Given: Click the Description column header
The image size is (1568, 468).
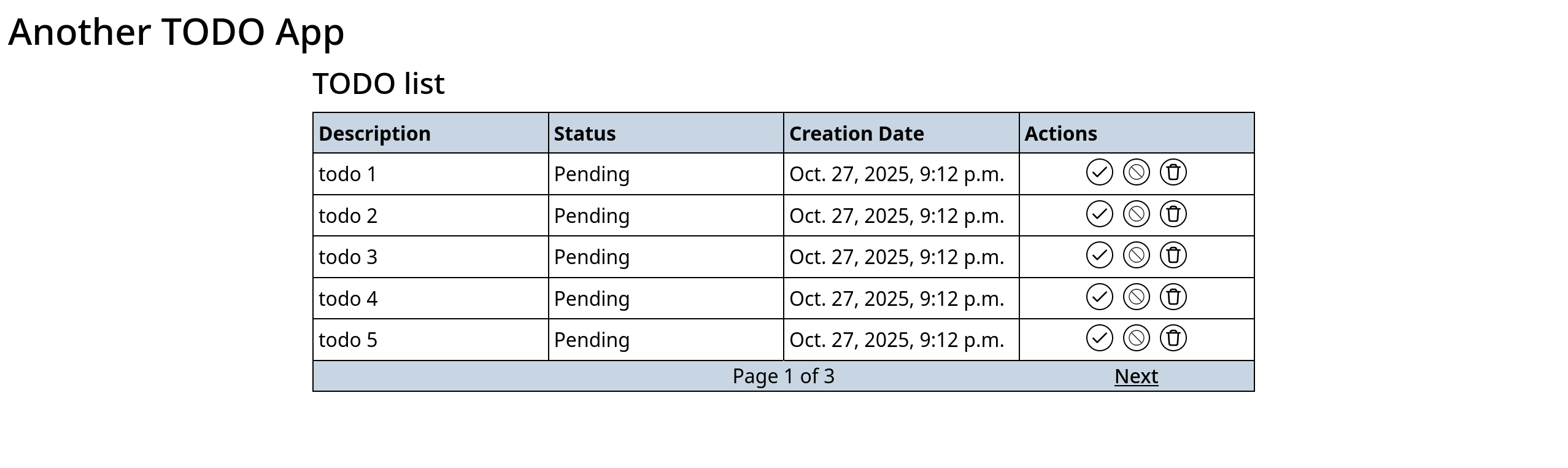Looking at the screenshot, I should (x=374, y=133).
